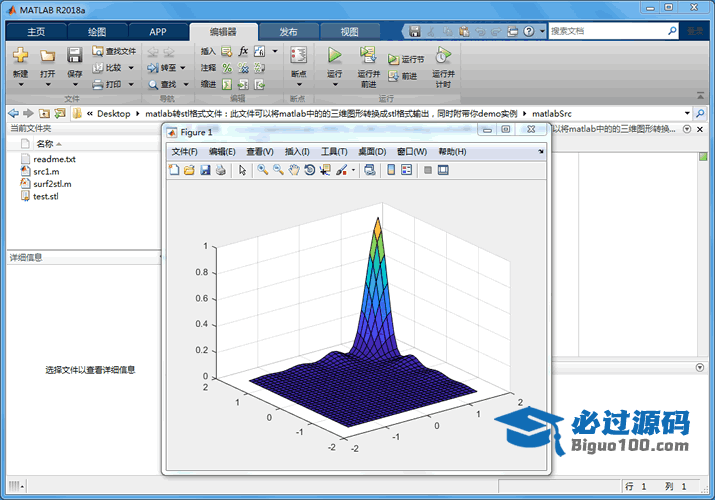
Task: Open the address bar path dropdown
Action: [687, 113]
